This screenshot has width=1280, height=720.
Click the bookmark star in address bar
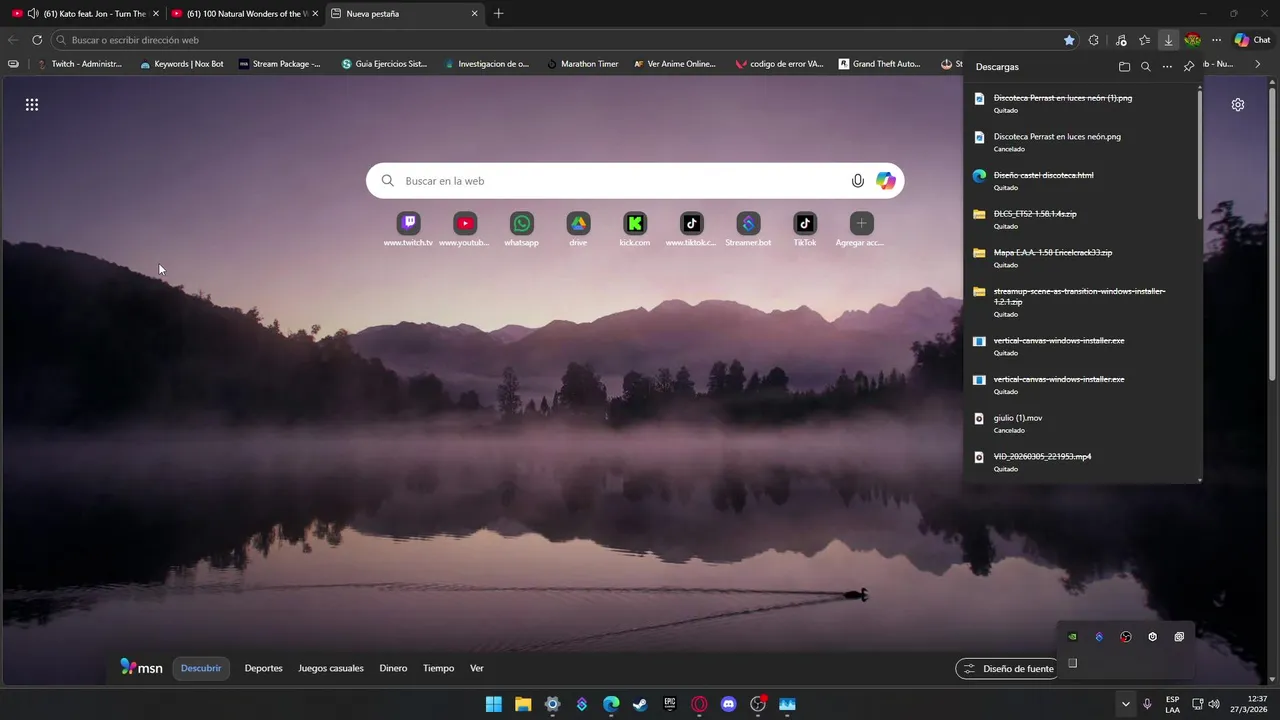[x=1069, y=40]
